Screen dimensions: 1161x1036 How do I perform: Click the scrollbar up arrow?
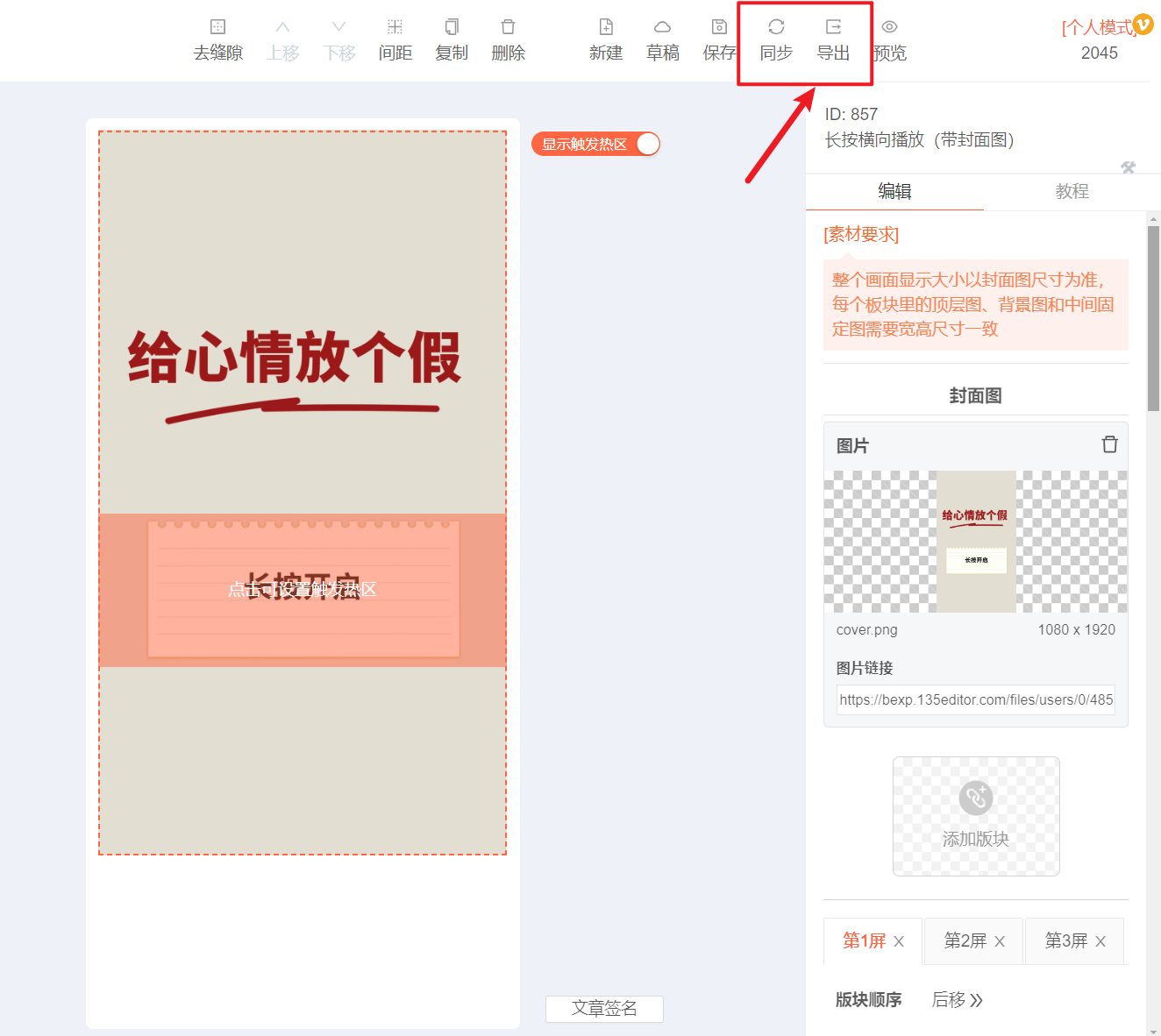1153,219
